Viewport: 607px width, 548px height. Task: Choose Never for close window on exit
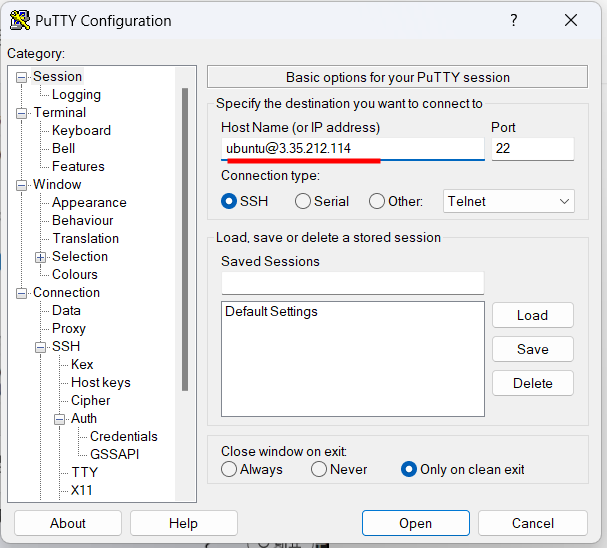point(319,469)
